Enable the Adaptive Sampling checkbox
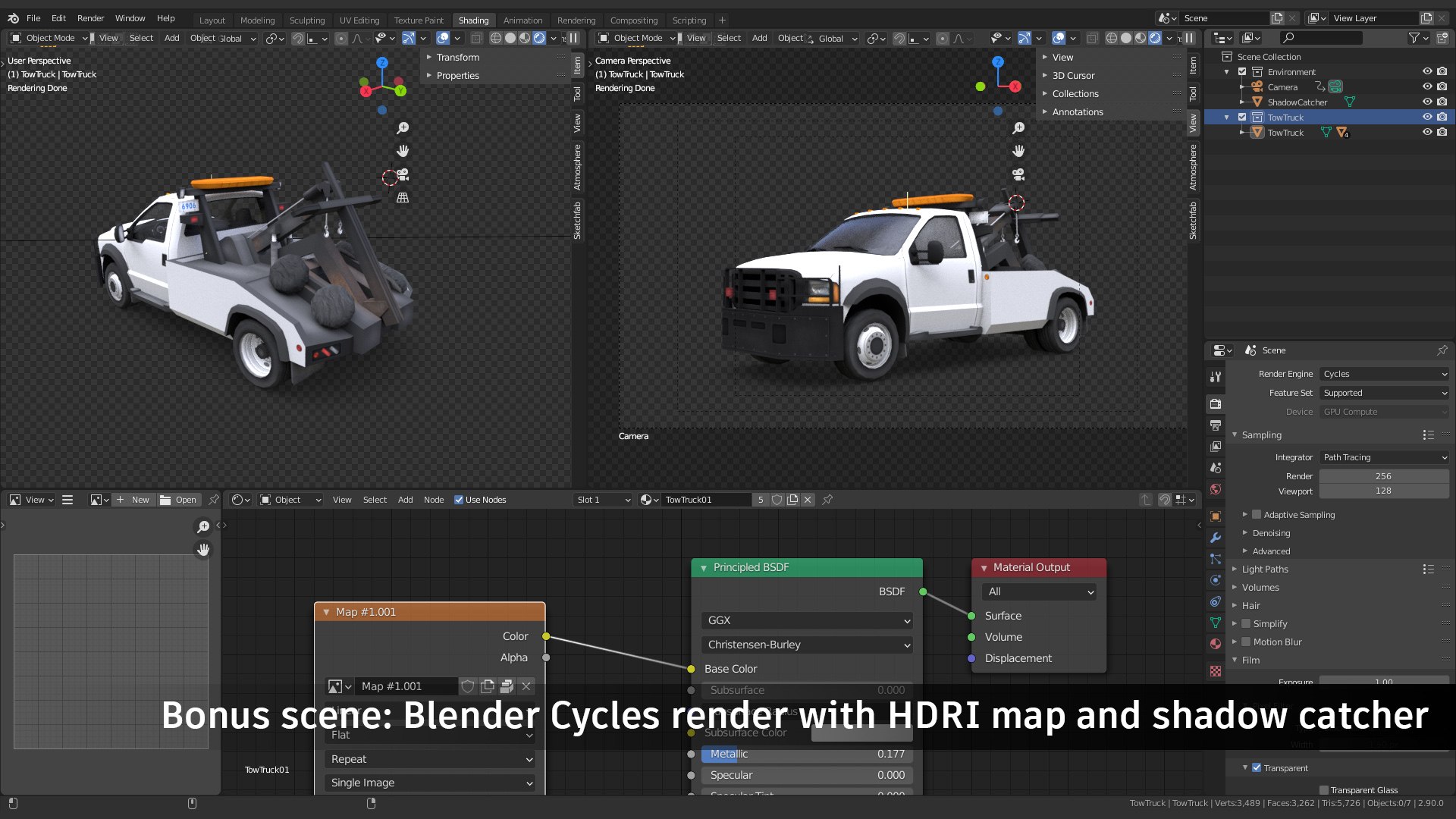The height and width of the screenshot is (819, 1456). point(1257,515)
